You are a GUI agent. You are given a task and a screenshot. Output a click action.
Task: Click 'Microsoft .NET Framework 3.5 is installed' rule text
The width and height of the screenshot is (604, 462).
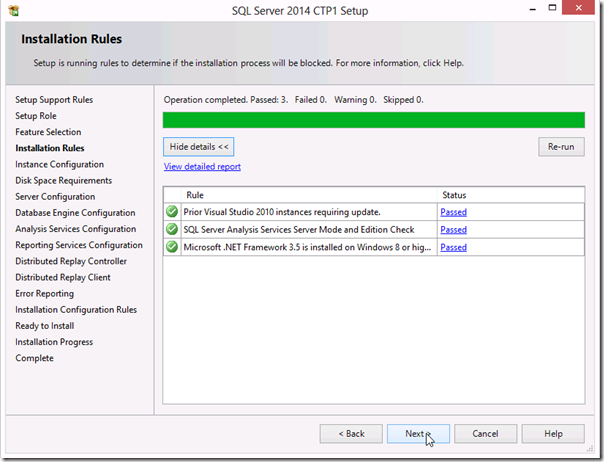point(307,247)
